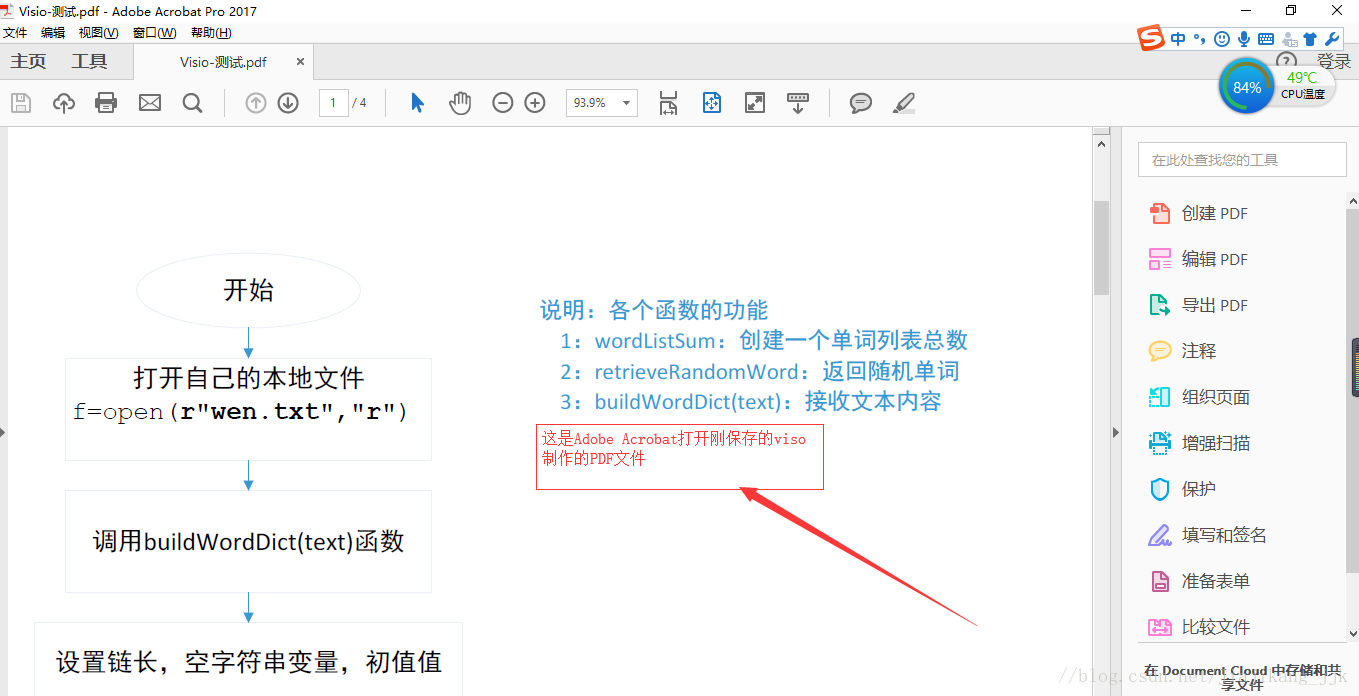
Task: Click the Save file floppy icon
Action: click(21, 103)
